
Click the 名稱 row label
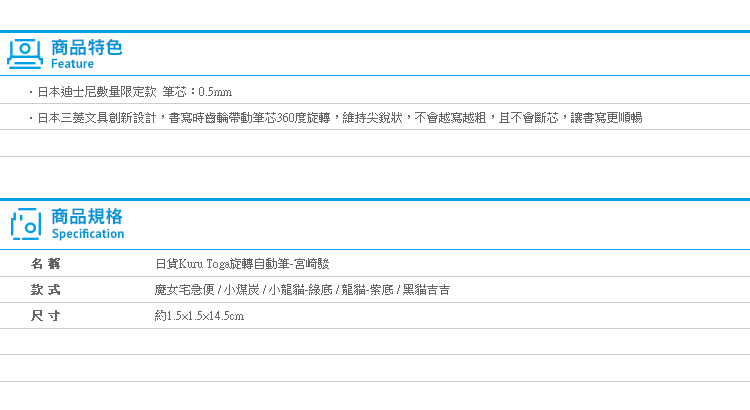click(46, 264)
